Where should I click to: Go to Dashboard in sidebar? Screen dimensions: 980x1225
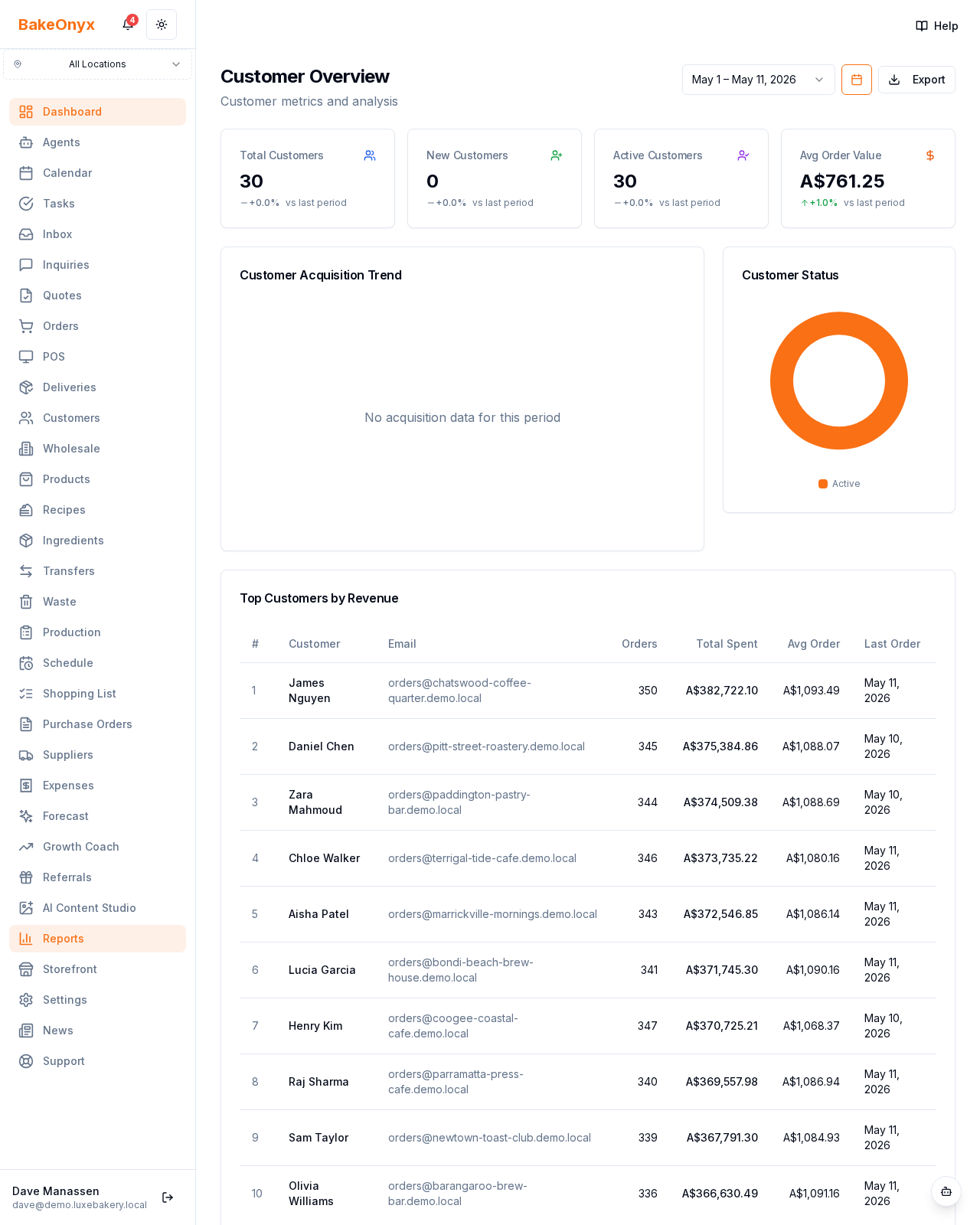pos(97,112)
